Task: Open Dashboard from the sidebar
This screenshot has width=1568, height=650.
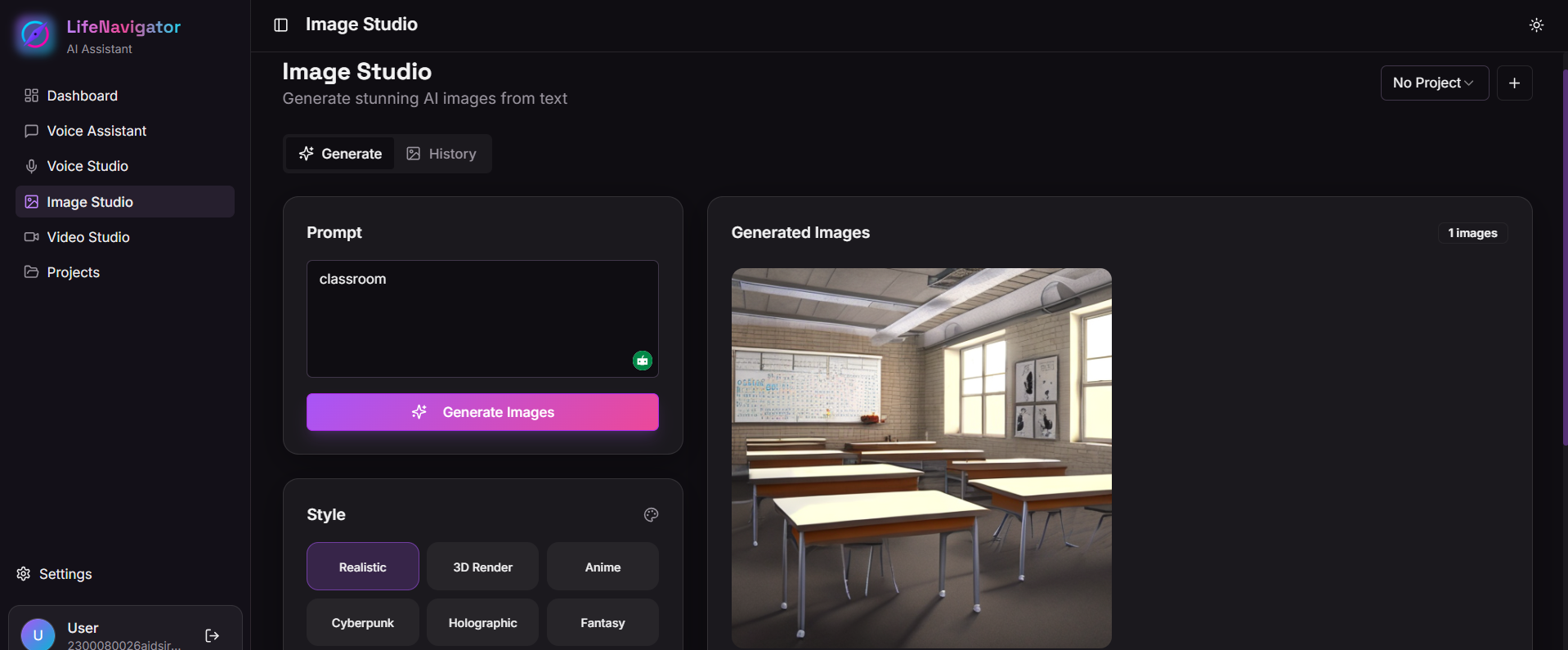Action: pos(125,96)
